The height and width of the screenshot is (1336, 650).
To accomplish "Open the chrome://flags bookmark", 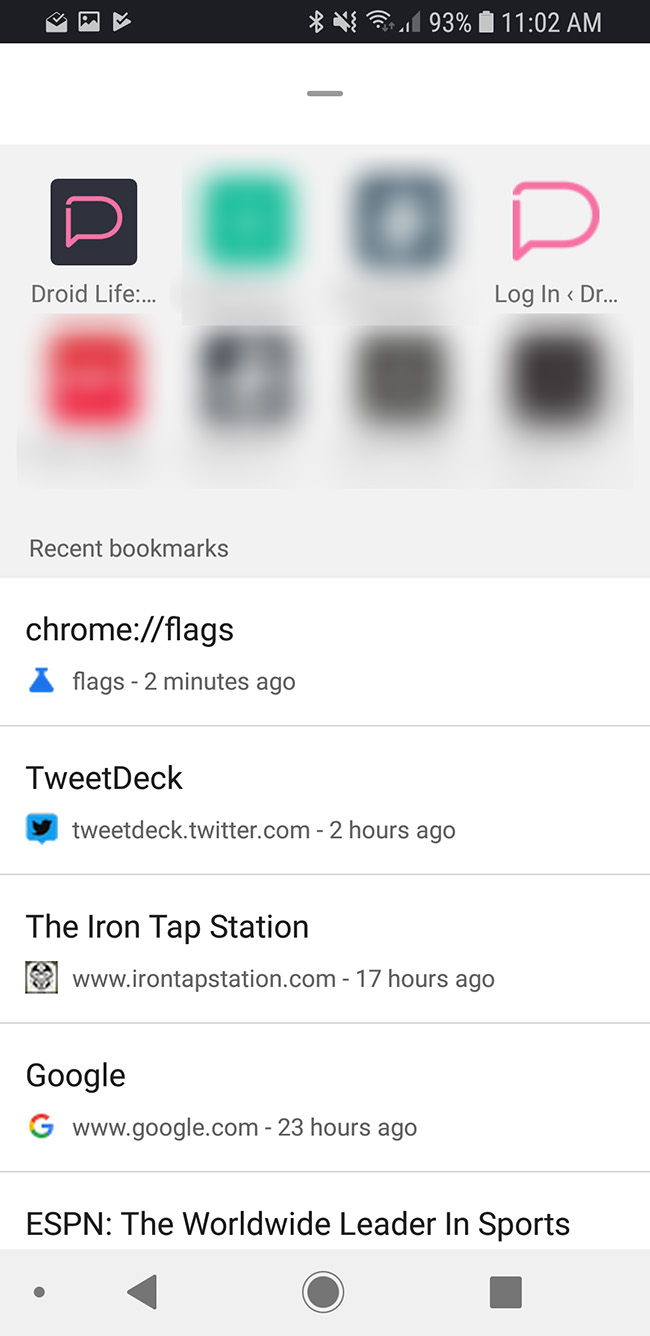I will (130, 630).
